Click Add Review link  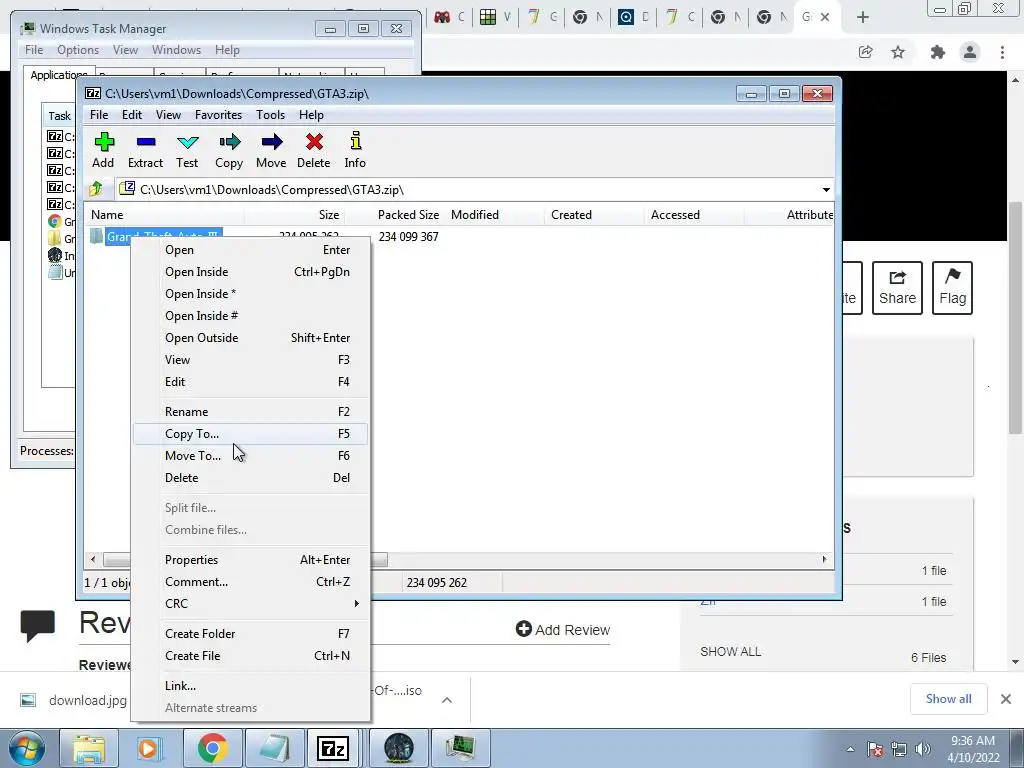coord(563,630)
